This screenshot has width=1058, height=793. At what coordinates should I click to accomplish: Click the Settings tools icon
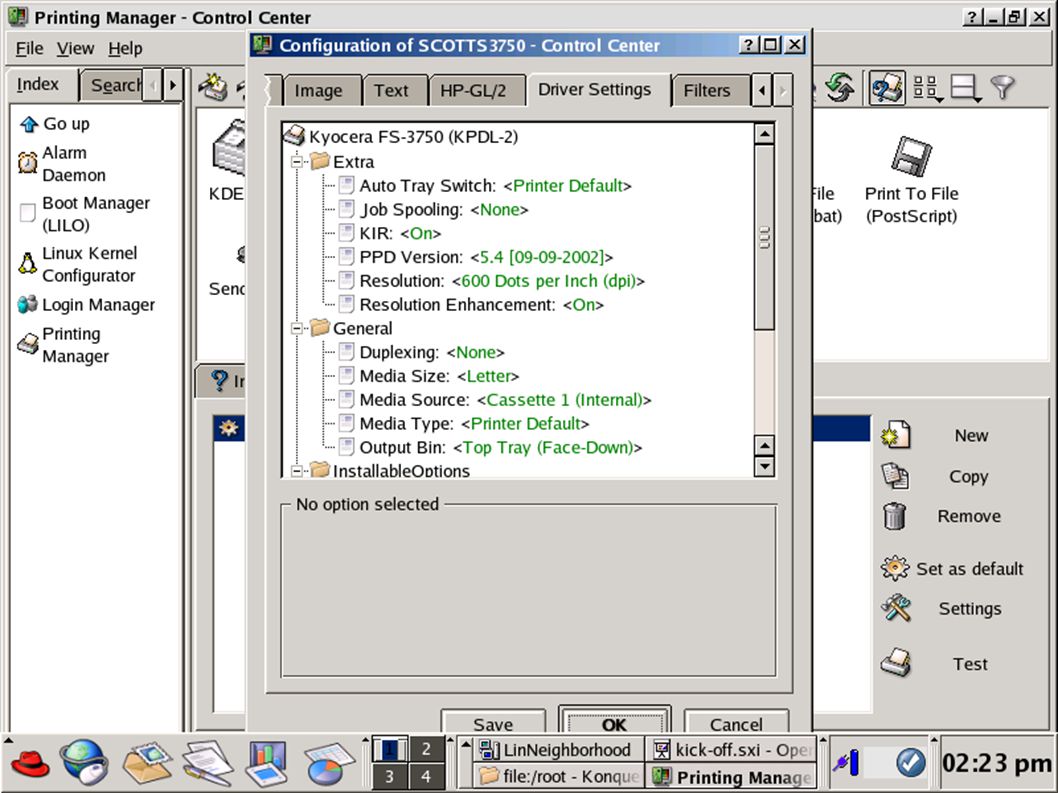point(895,608)
